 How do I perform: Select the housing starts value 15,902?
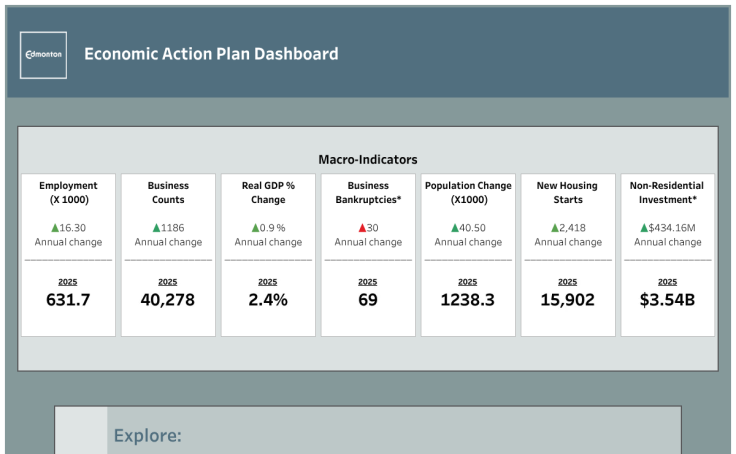[567, 300]
